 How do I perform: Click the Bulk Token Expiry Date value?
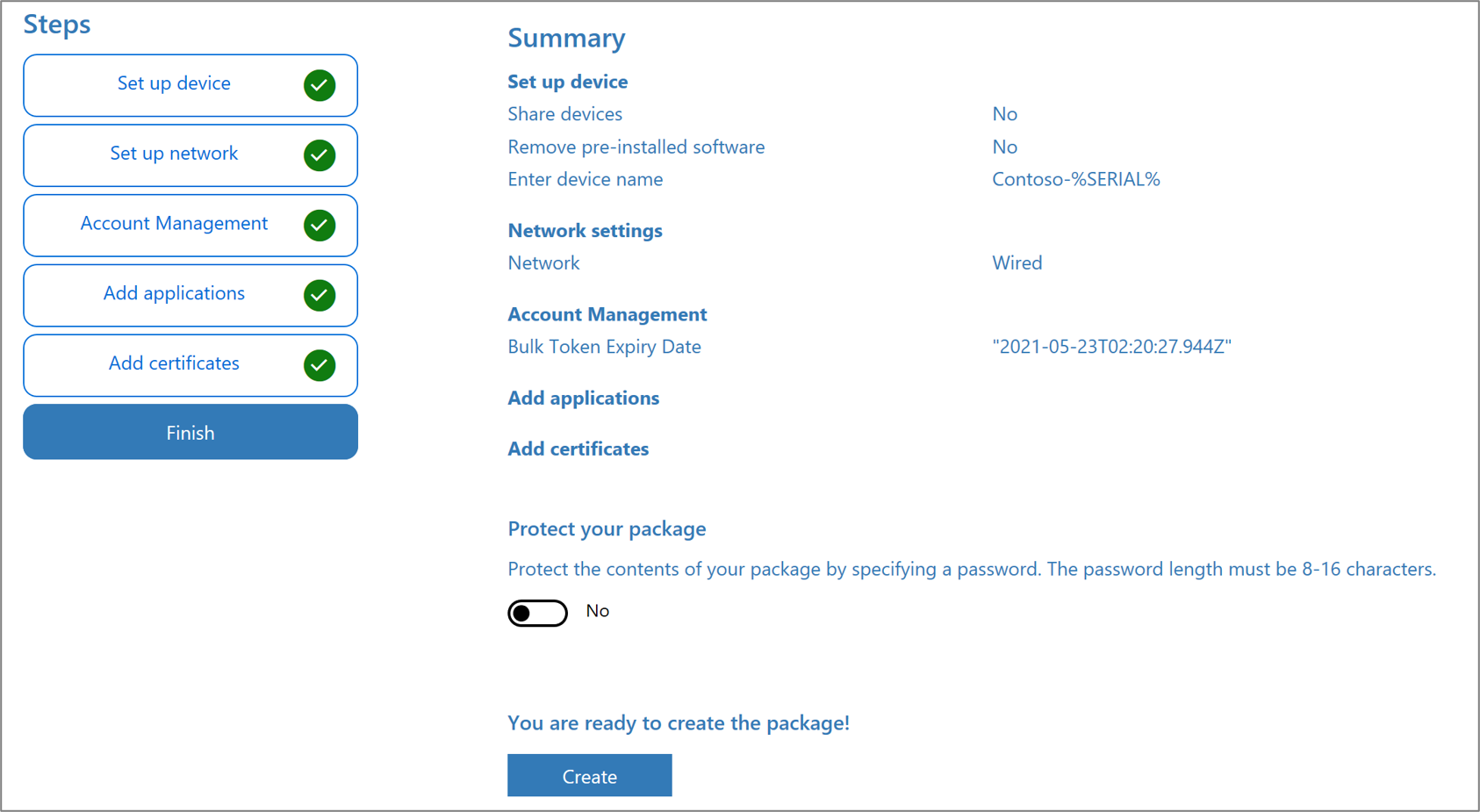pyautogui.click(x=1112, y=346)
